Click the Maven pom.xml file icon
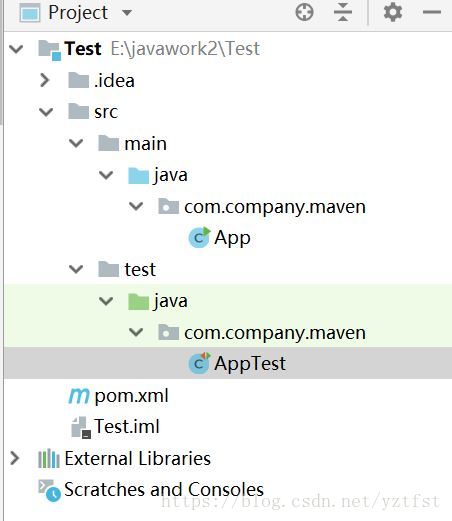 pyautogui.click(x=79, y=396)
